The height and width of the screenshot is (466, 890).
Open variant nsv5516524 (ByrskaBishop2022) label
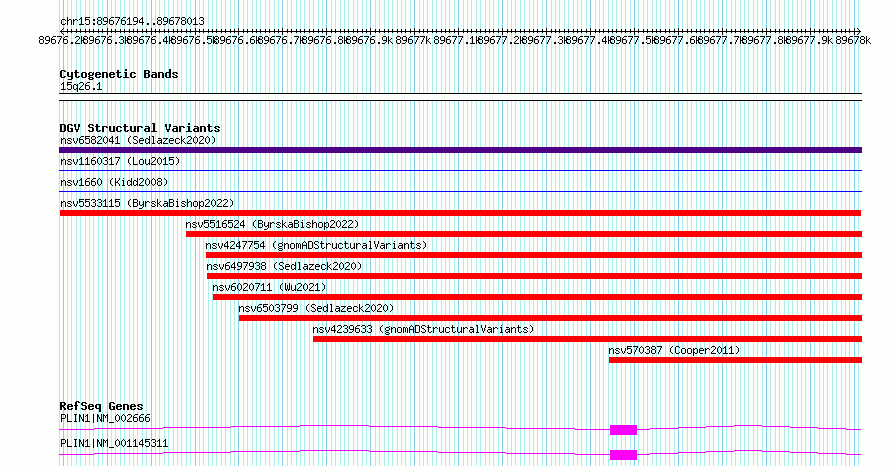[x=272, y=224]
